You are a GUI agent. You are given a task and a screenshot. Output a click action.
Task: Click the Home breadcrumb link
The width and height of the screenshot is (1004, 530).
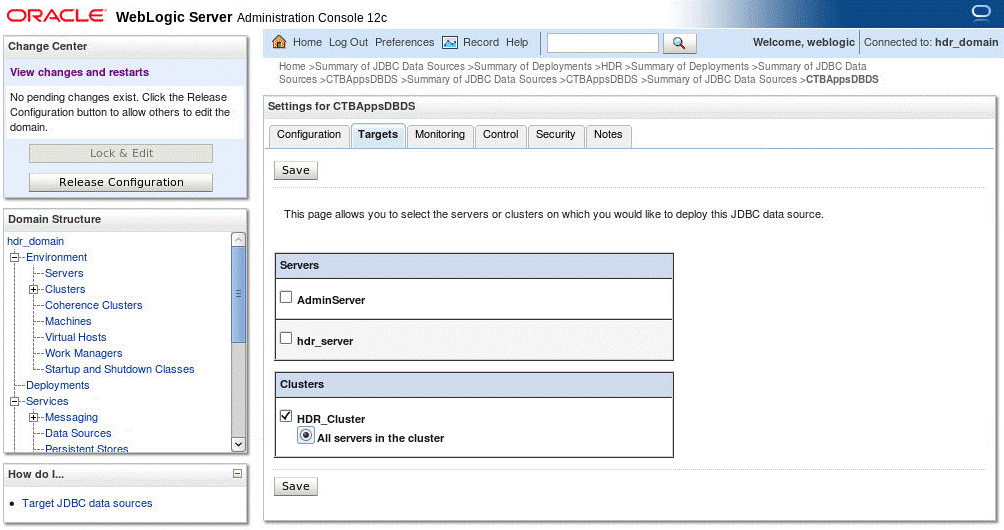292,67
